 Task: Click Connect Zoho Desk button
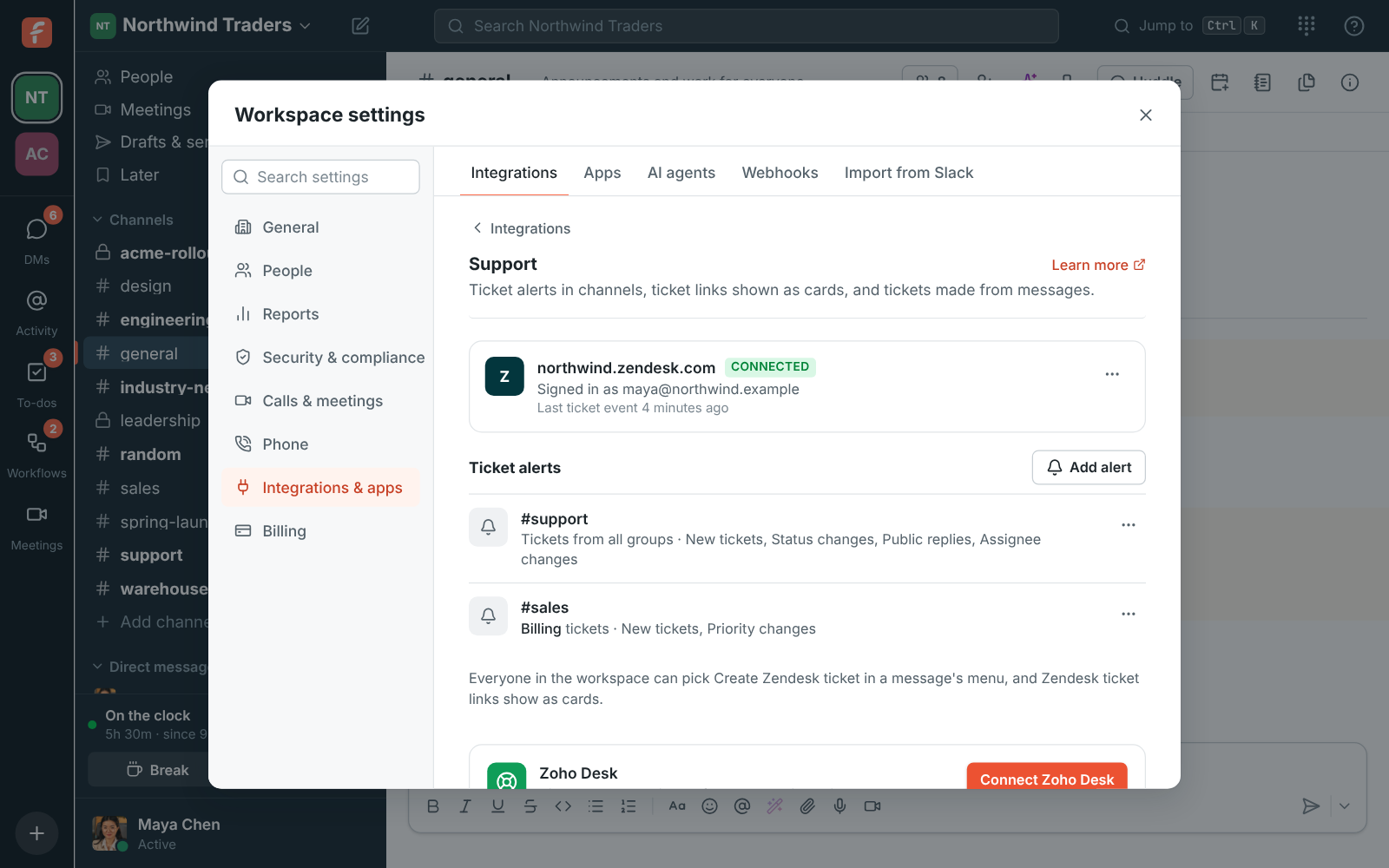tap(1047, 776)
